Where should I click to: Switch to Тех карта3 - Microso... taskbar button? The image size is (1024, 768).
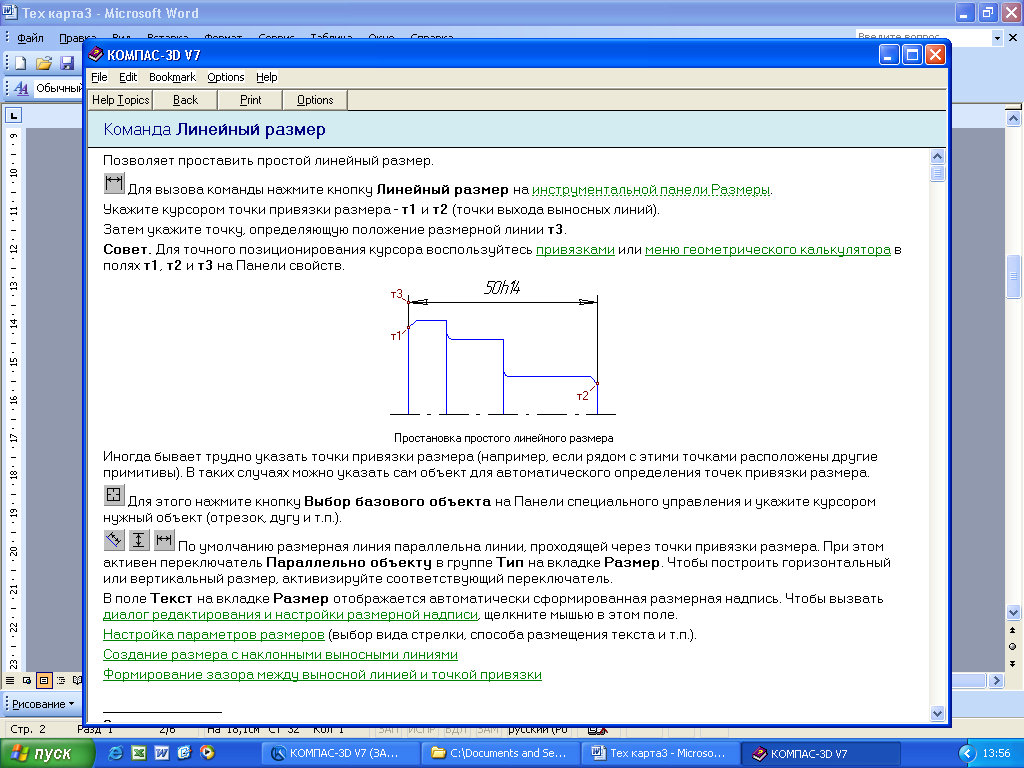[660, 753]
